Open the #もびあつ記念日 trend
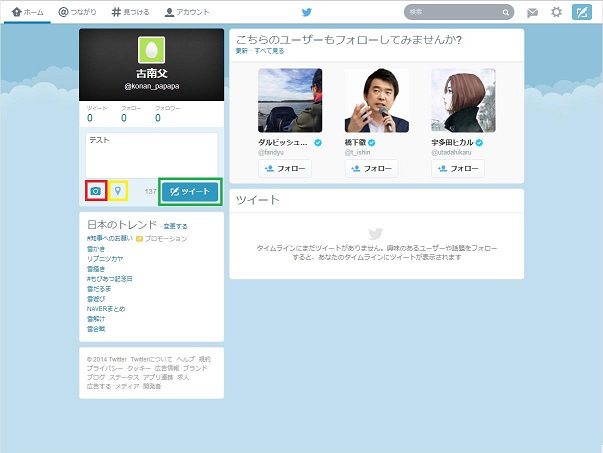 click(110, 279)
